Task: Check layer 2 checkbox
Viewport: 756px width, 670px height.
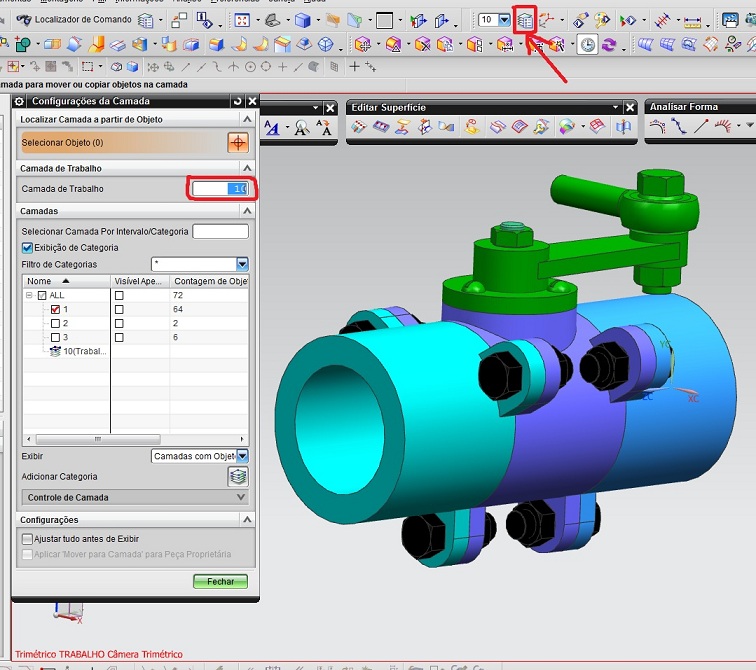Action: pos(55,323)
